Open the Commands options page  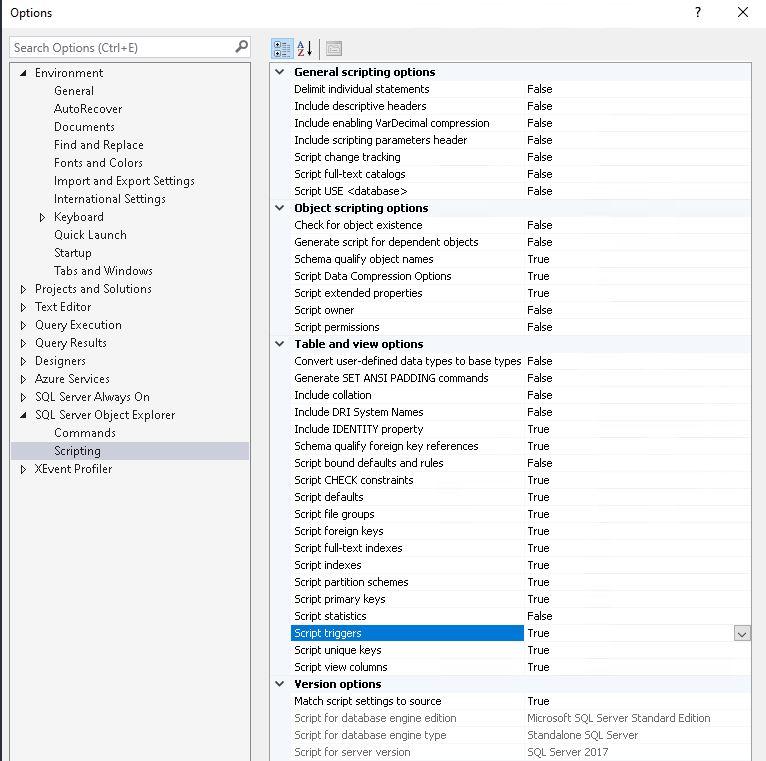tap(85, 433)
